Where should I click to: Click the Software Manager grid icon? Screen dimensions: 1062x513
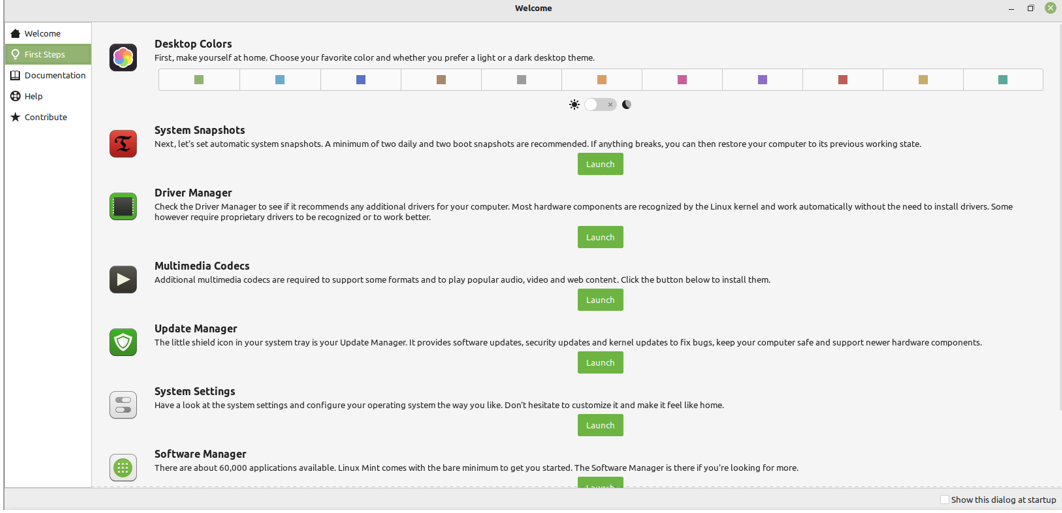[x=123, y=468]
